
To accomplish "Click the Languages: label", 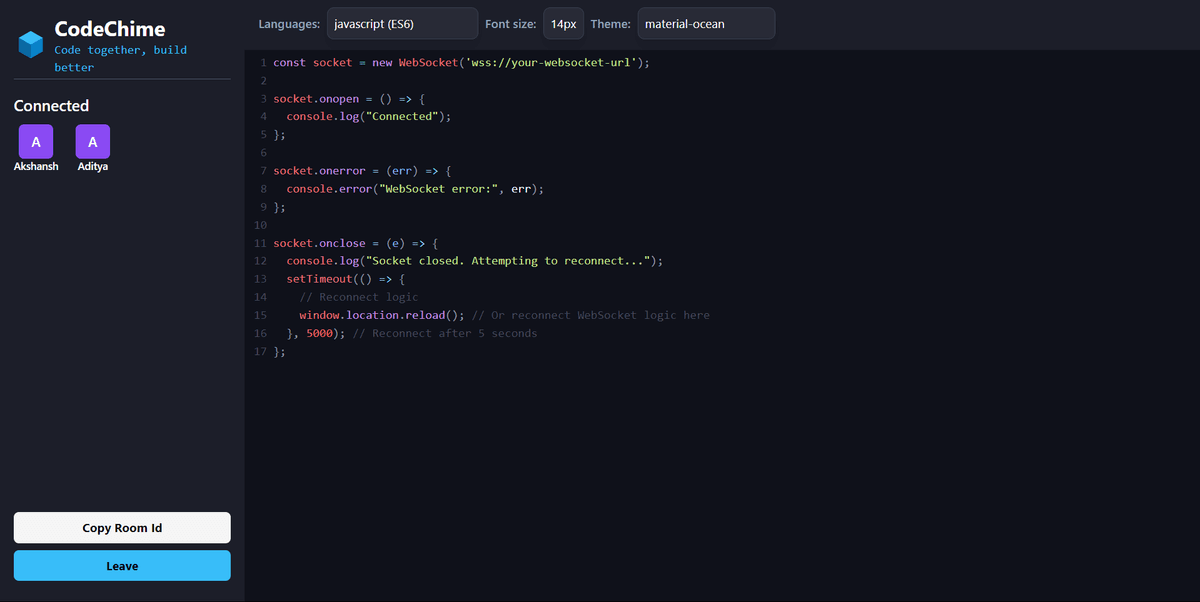I will pyautogui.click(x=289, y=23).
